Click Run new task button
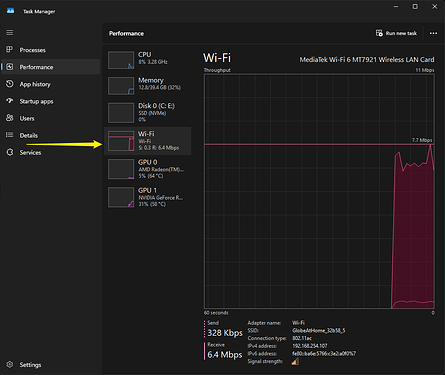This screenshot has width=445, height=375. [396, 33]
